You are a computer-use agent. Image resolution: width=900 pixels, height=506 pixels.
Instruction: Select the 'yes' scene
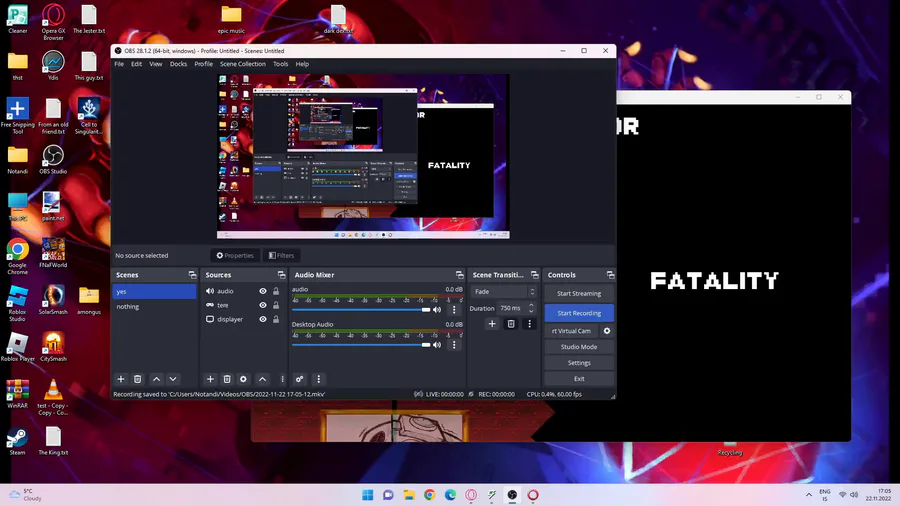coord(154,292)
